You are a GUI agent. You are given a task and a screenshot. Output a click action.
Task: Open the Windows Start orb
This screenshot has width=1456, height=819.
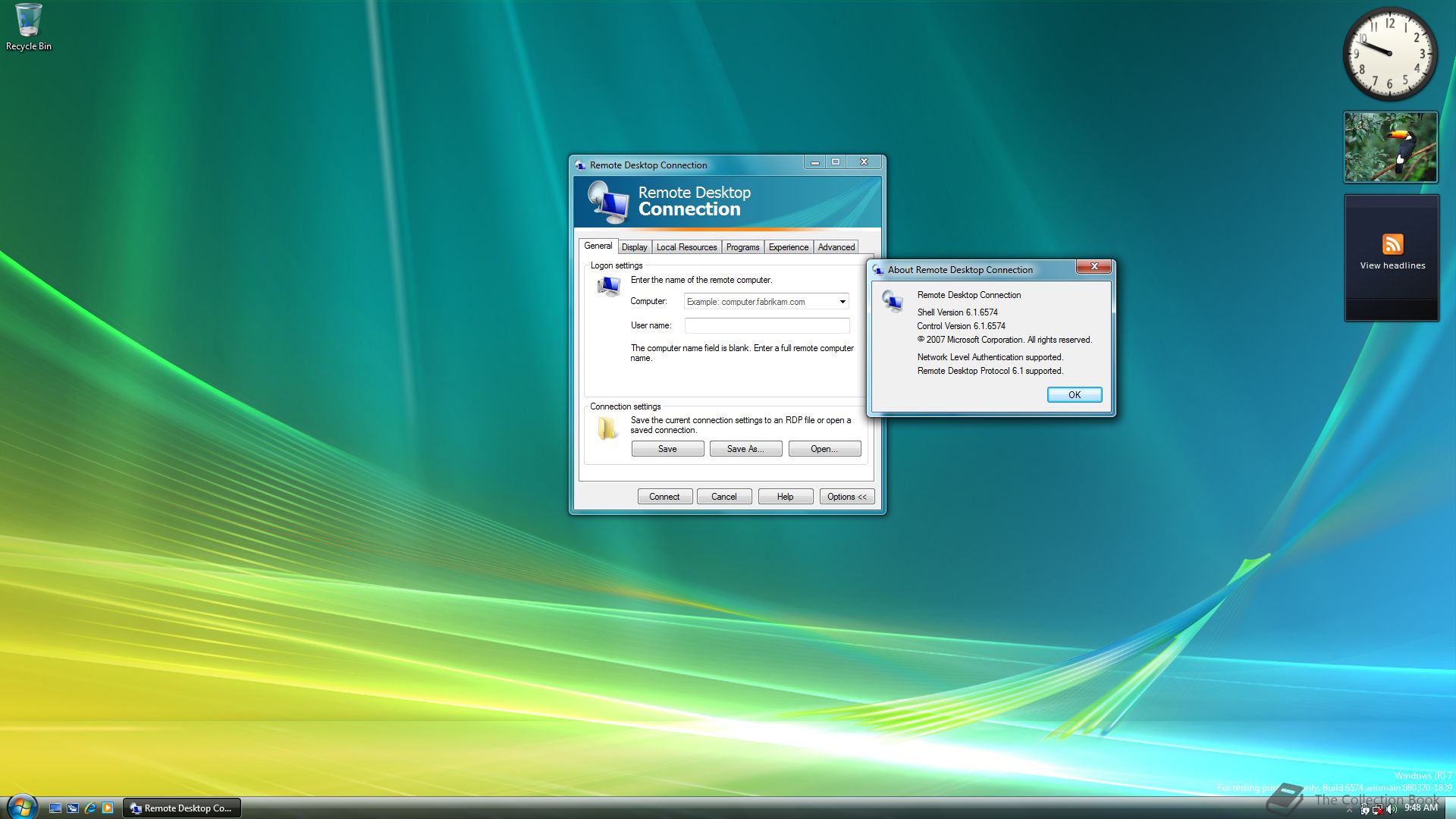[21, 807]
